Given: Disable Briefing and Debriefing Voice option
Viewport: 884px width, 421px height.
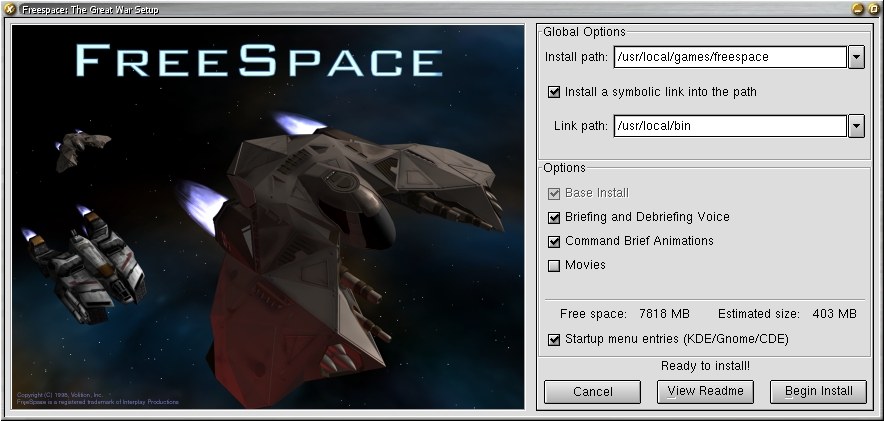Looking at the screenshot, I should click(x=554, y=217).
